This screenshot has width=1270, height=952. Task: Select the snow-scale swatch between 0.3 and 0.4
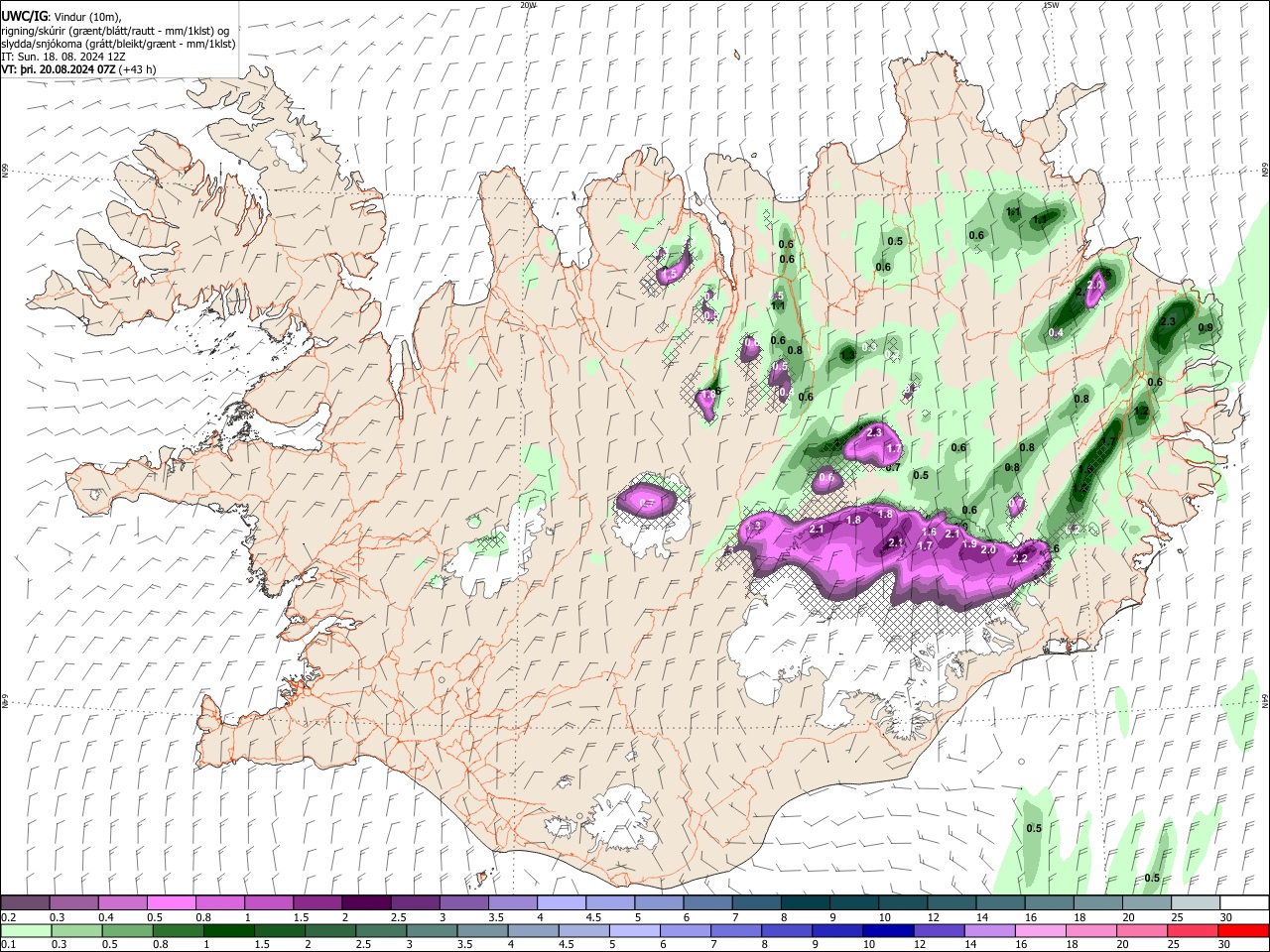[73, 903]
